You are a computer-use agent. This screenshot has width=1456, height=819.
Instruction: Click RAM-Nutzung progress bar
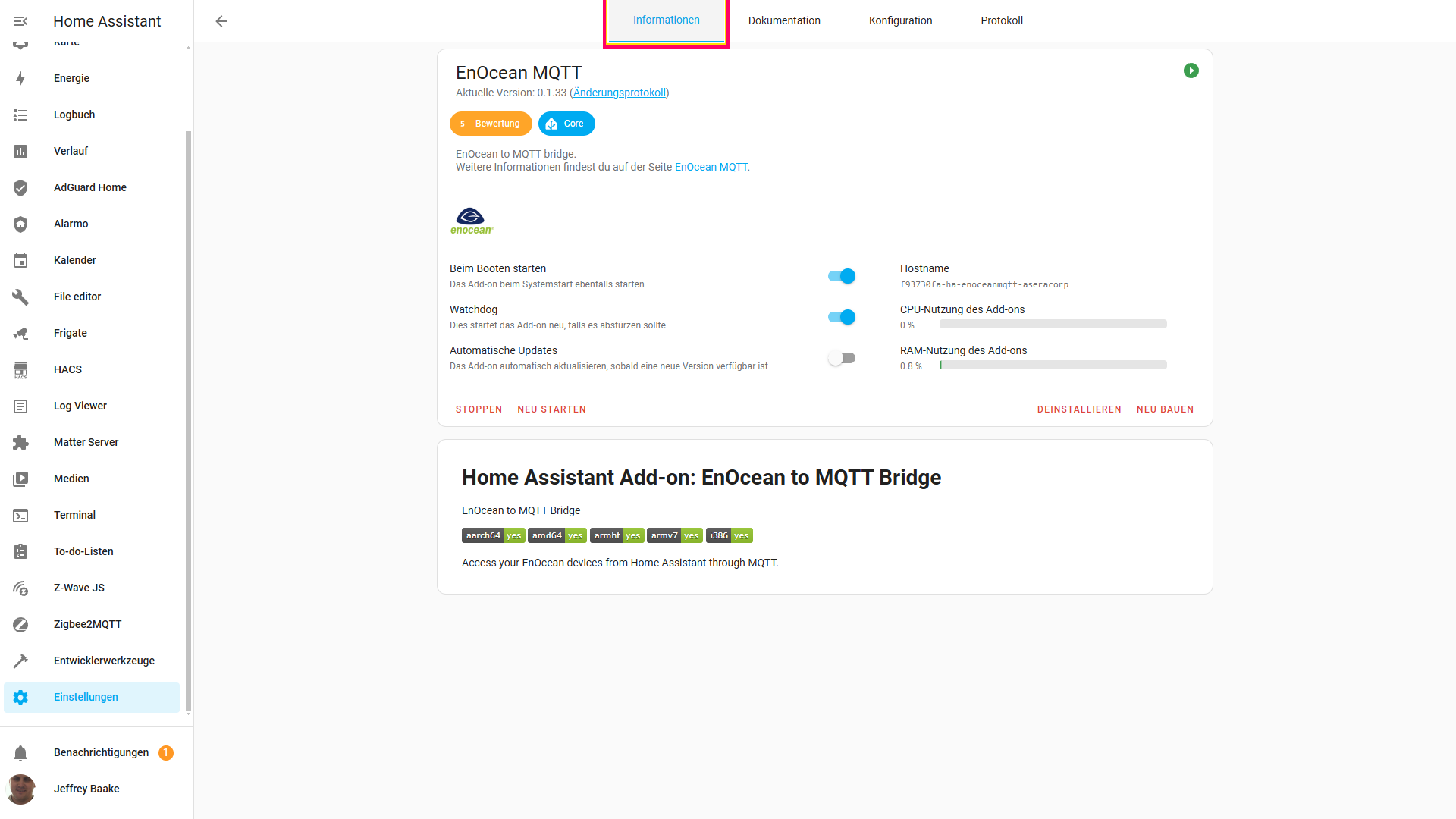coord(1053,365)
